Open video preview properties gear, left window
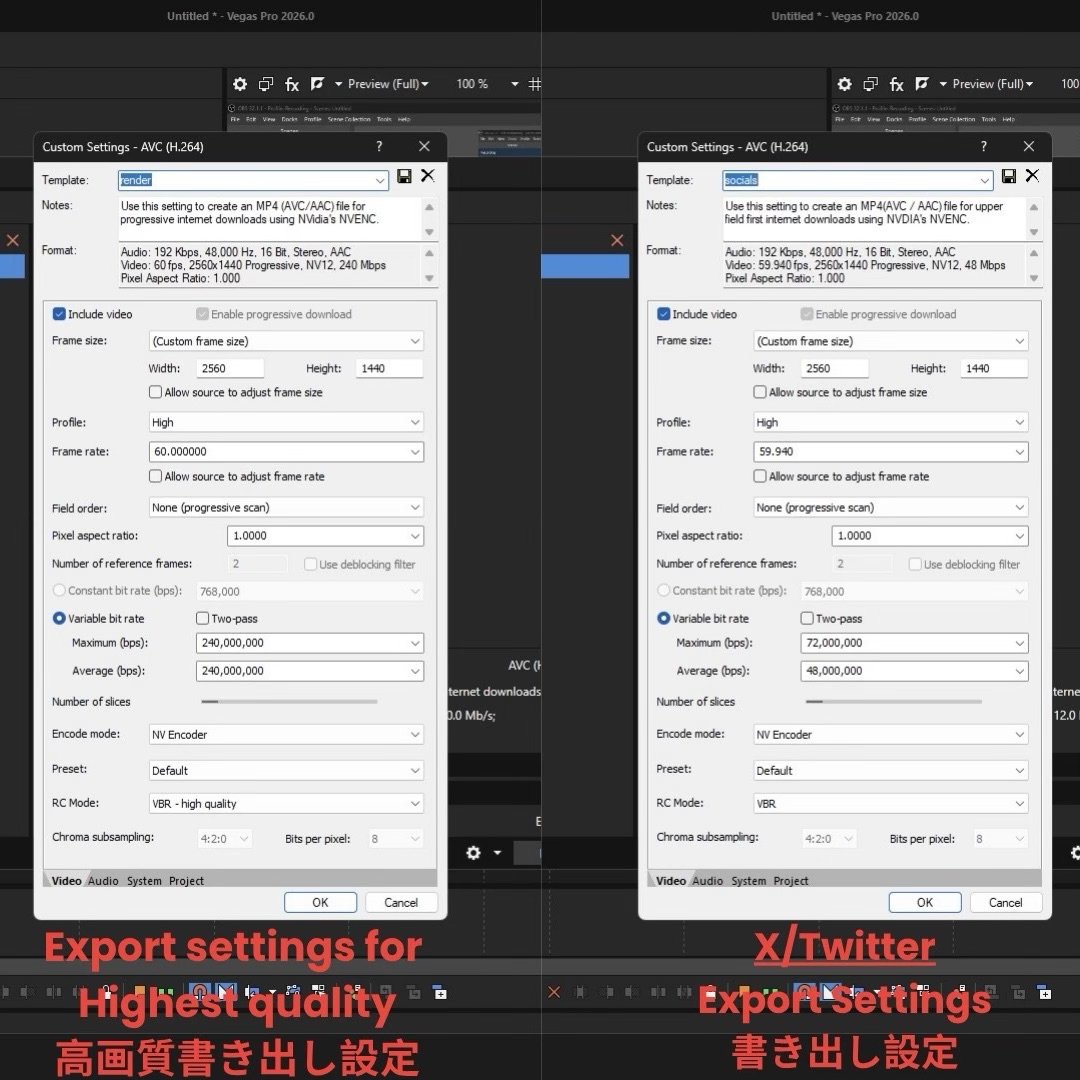 tap(240, 84)
